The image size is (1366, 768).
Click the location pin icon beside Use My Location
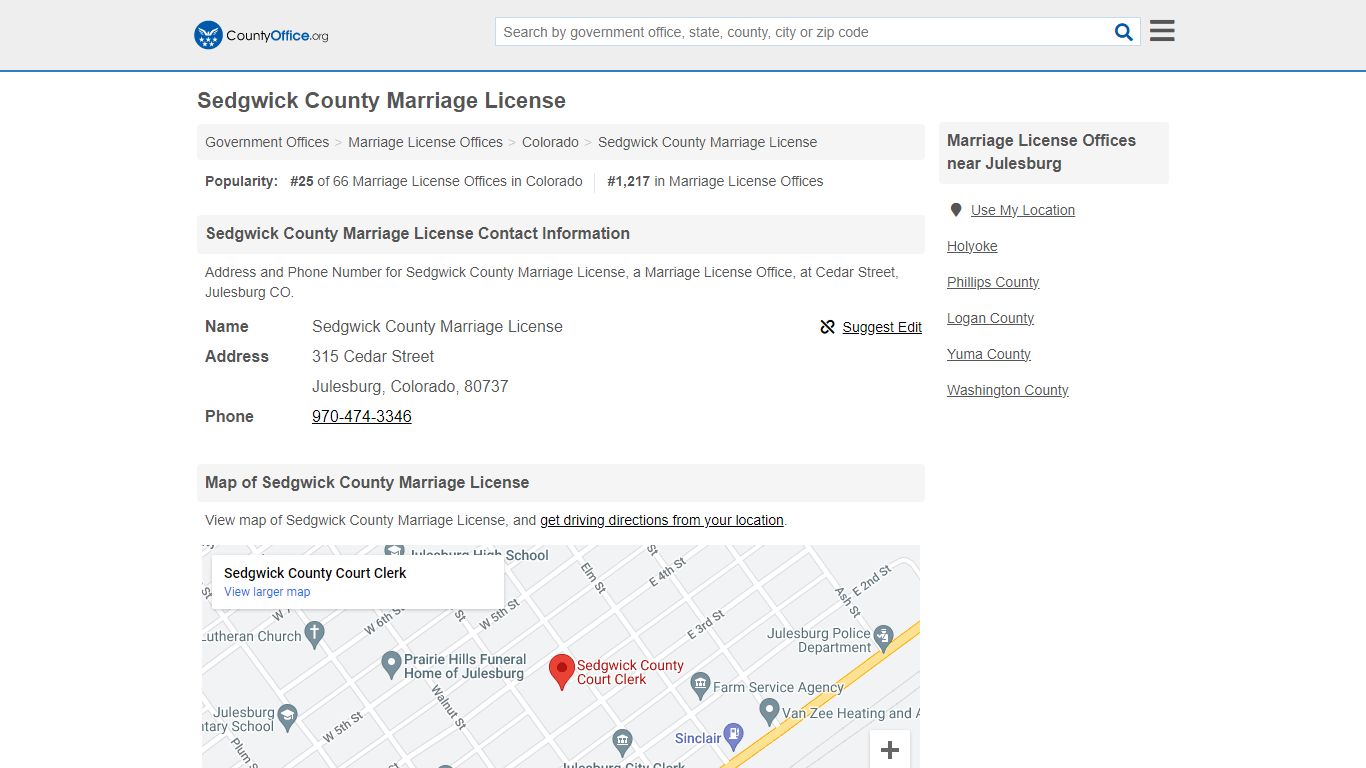(x=956, y=210)
